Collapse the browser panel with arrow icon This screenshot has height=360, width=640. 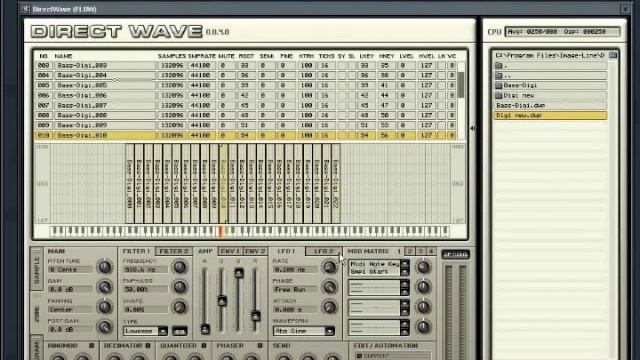[473, 128]
